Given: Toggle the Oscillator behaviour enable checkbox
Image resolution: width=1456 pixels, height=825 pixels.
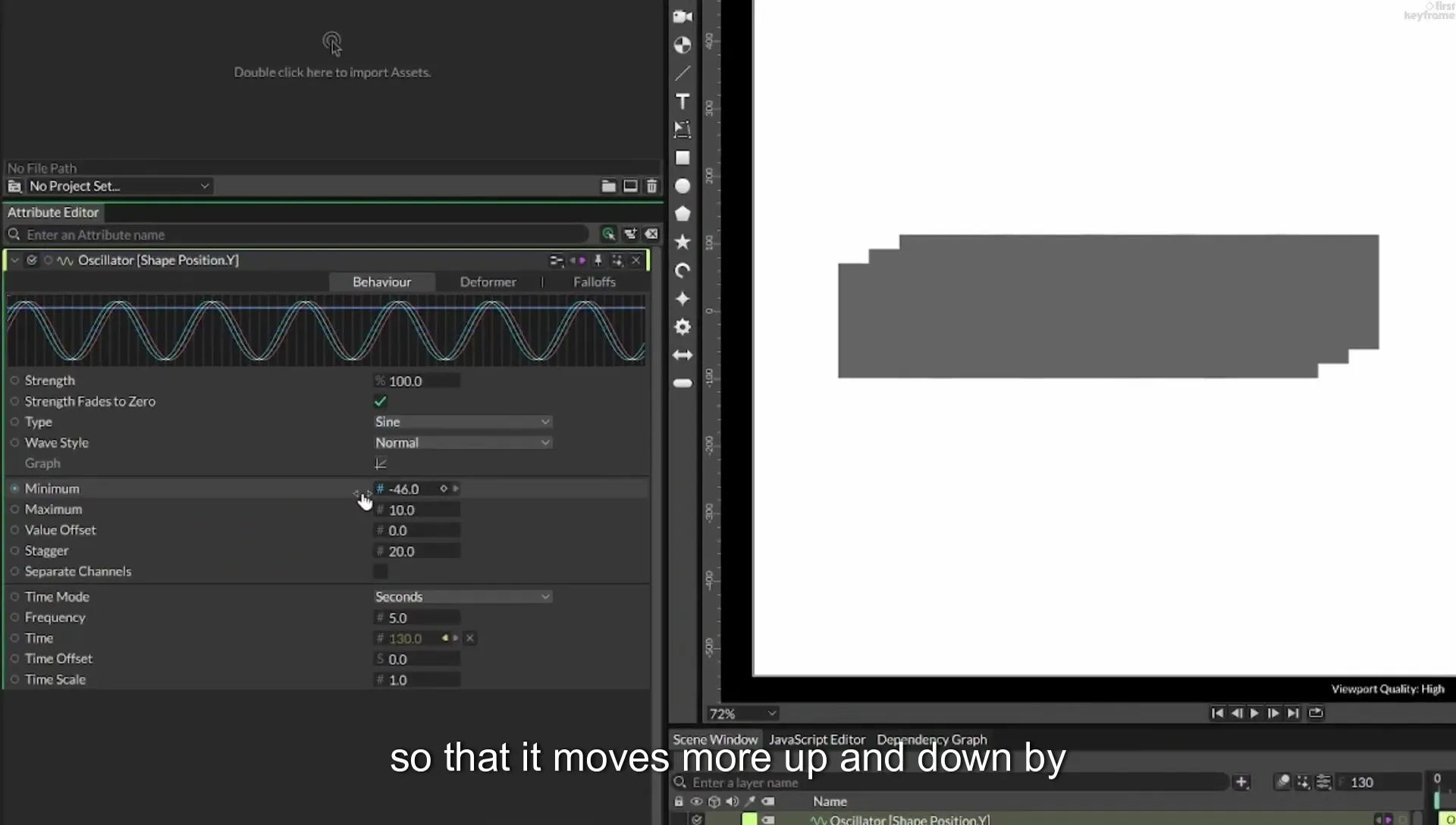Looking at the screenshot, I should pyautogui.click(x=32, y=260).
